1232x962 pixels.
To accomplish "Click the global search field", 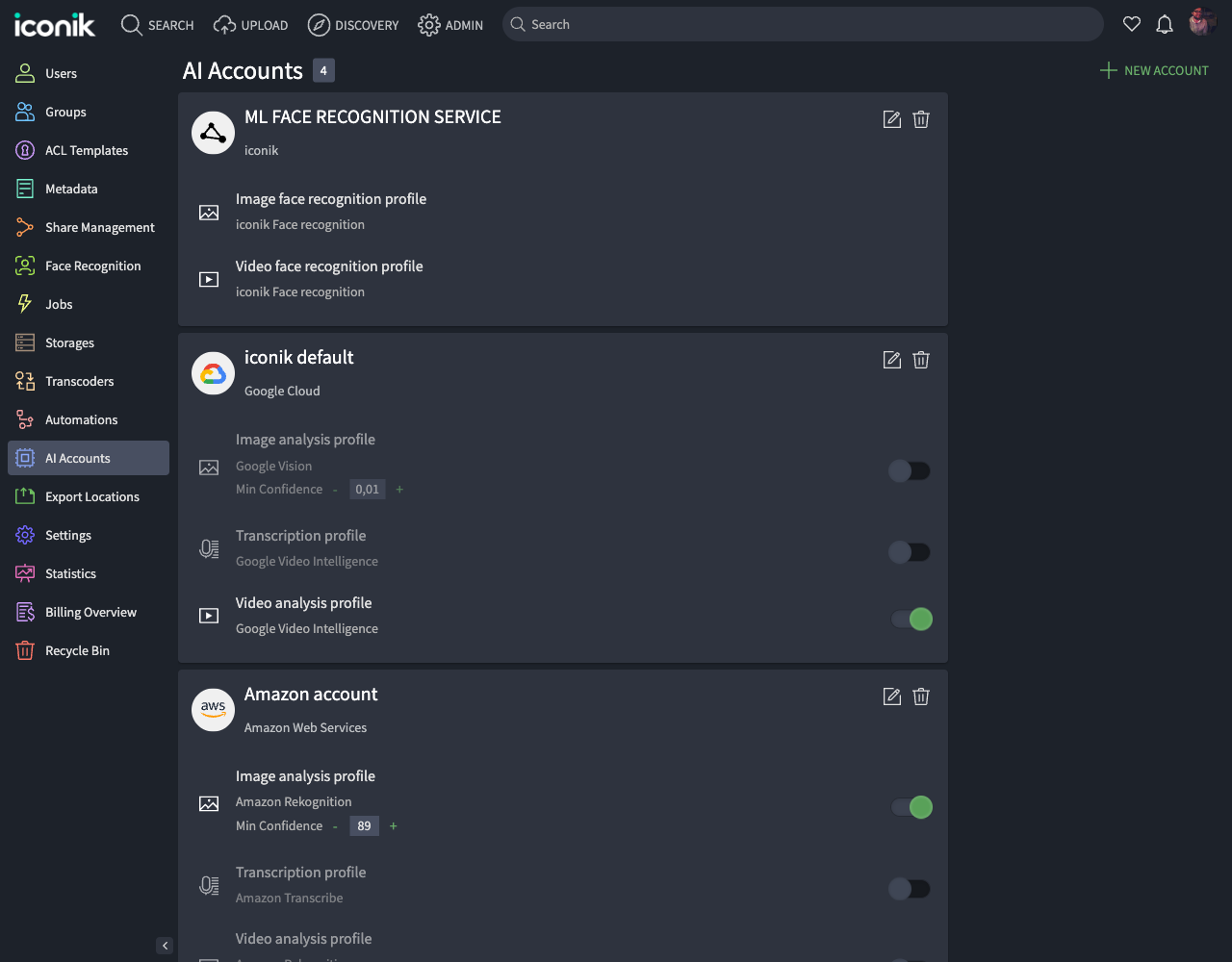I will pos(803,23).
